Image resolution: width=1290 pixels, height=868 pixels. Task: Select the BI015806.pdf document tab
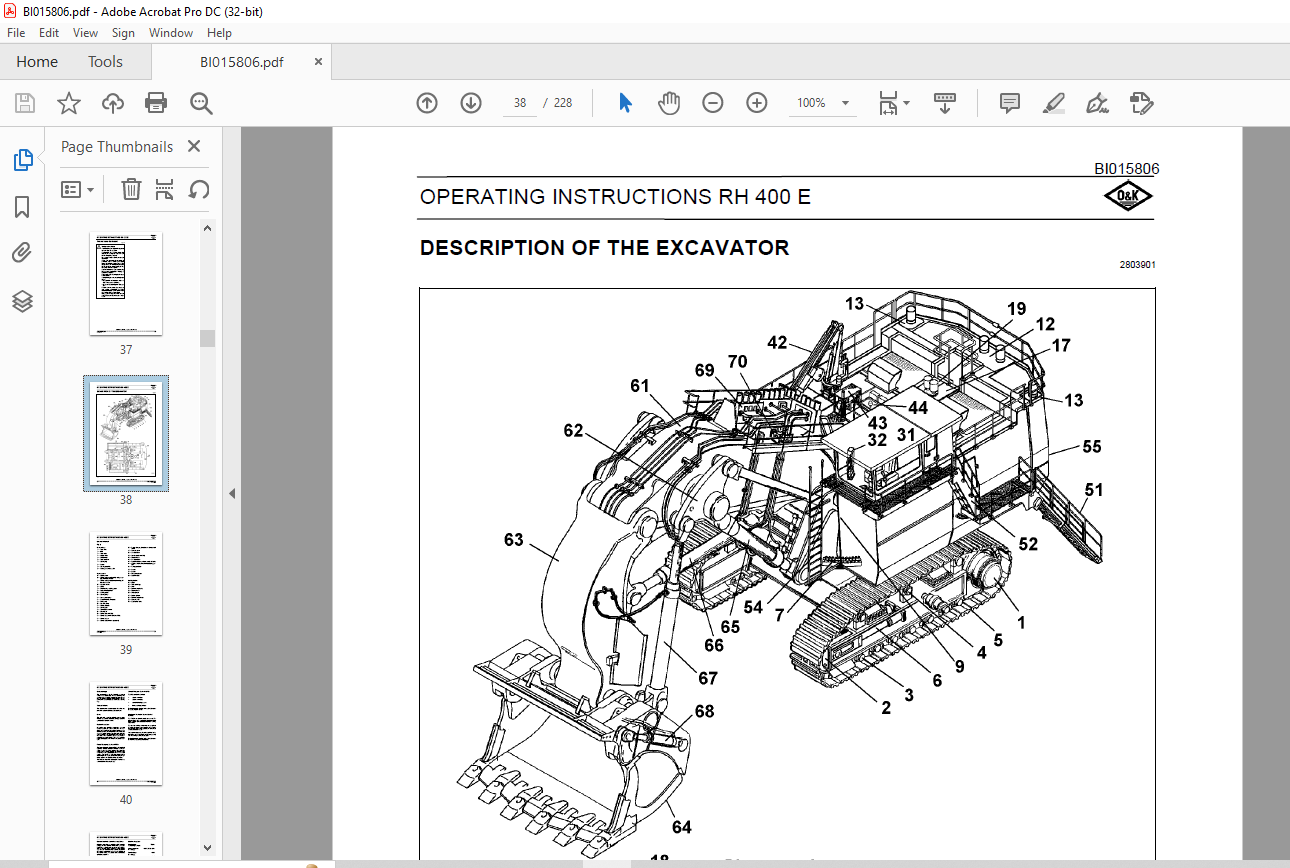[241, 62]
